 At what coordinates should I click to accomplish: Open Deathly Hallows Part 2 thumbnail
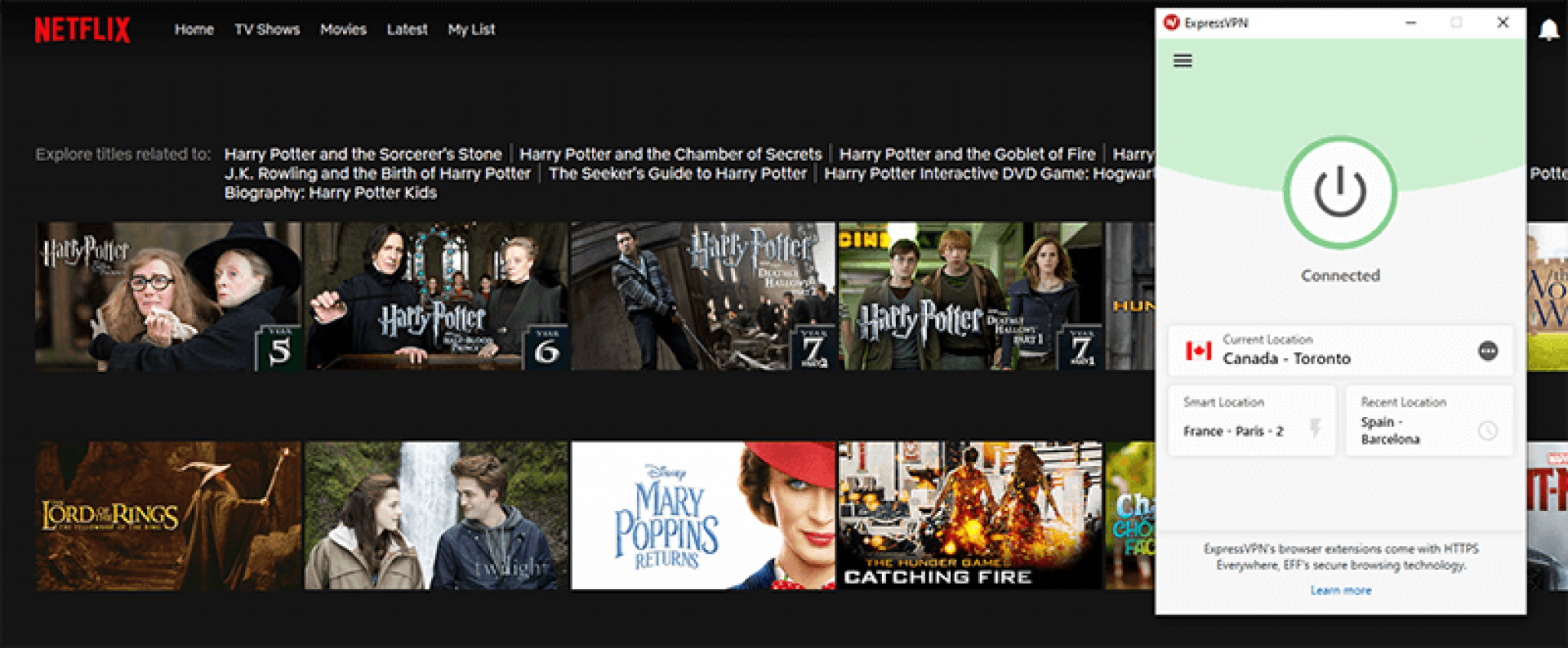[703, 297]
